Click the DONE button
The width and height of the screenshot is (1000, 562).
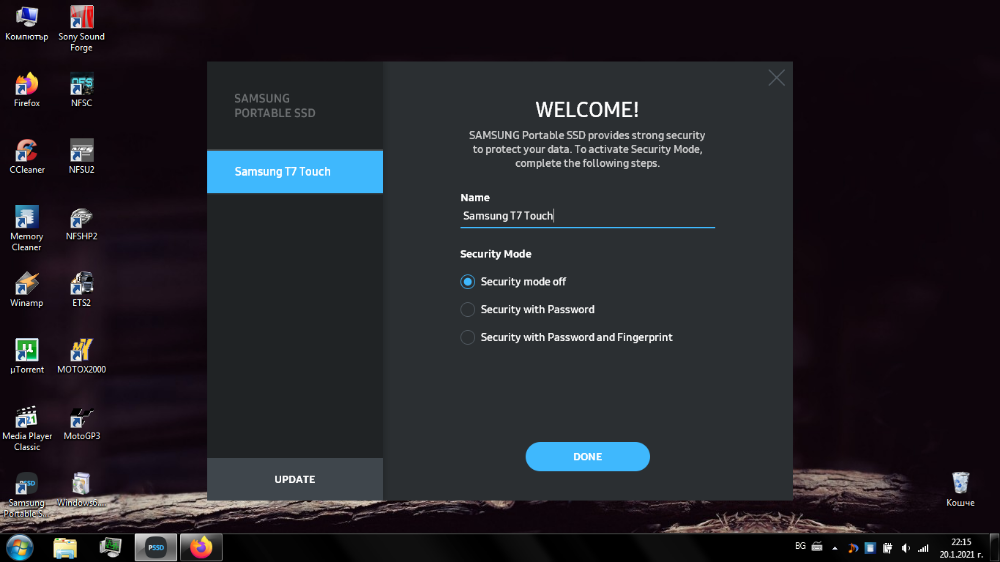(587, 457)
